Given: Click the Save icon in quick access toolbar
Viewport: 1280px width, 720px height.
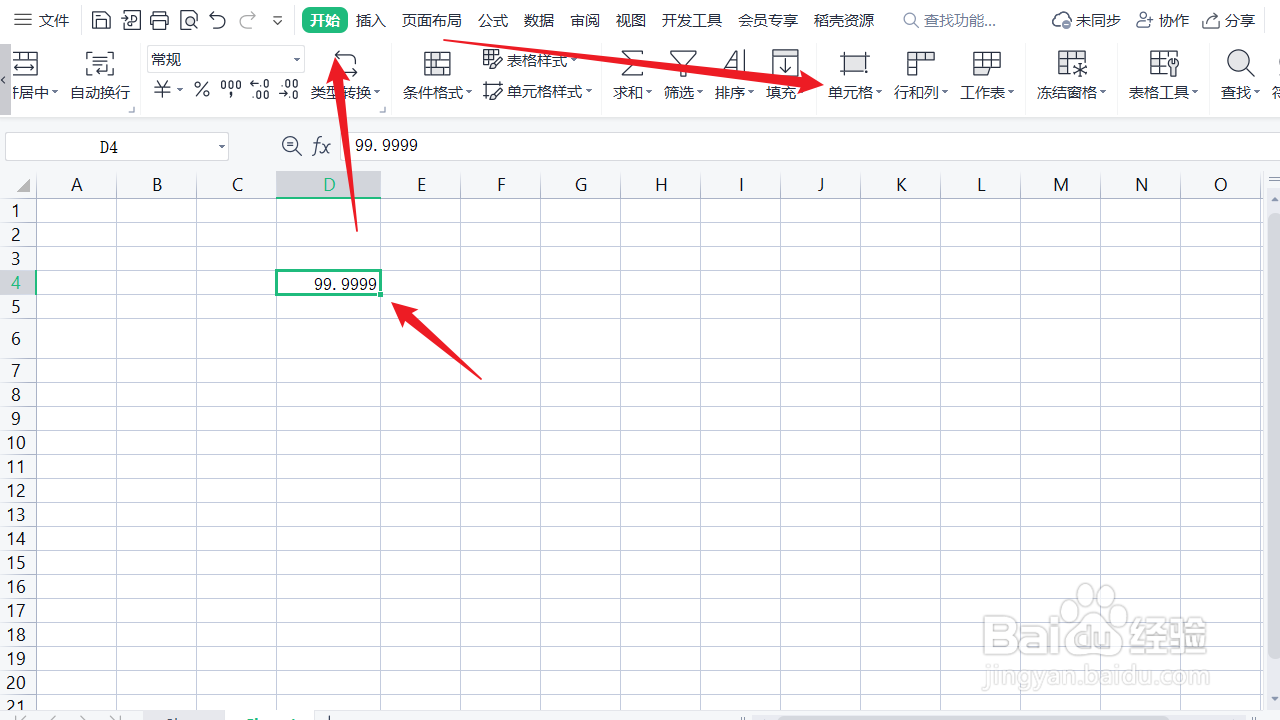Looking at the screenshot, I should pos(100,20).
